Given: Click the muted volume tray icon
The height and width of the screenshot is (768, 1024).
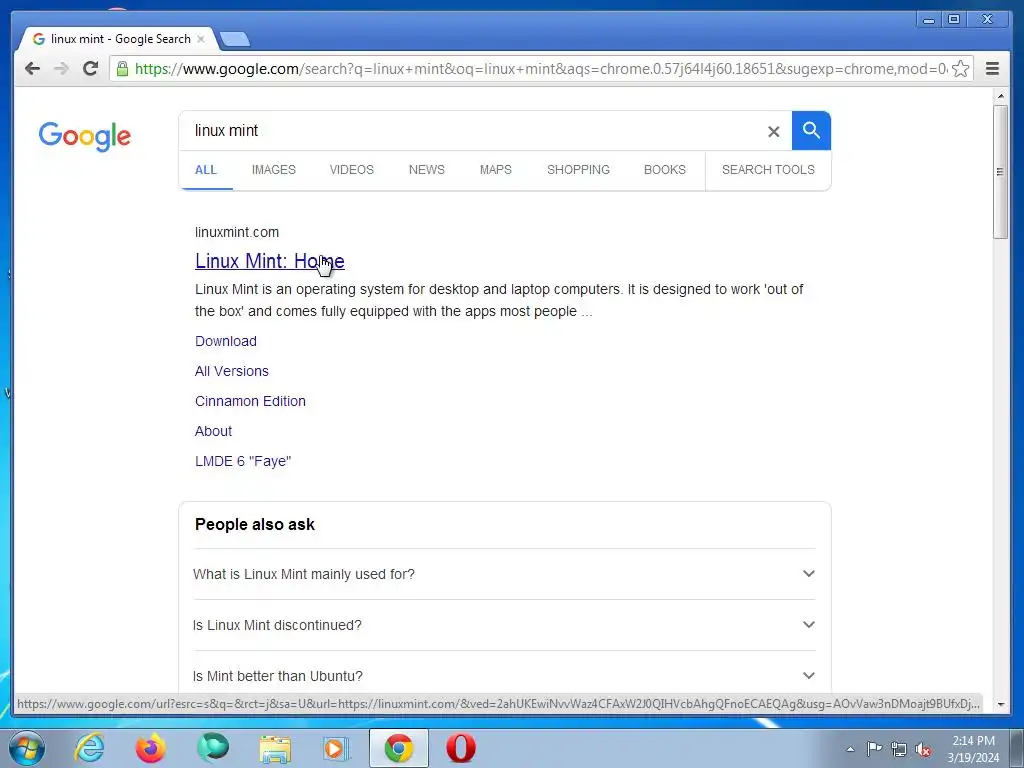Looking at the screenshot, I should click(x=923, y=749).
